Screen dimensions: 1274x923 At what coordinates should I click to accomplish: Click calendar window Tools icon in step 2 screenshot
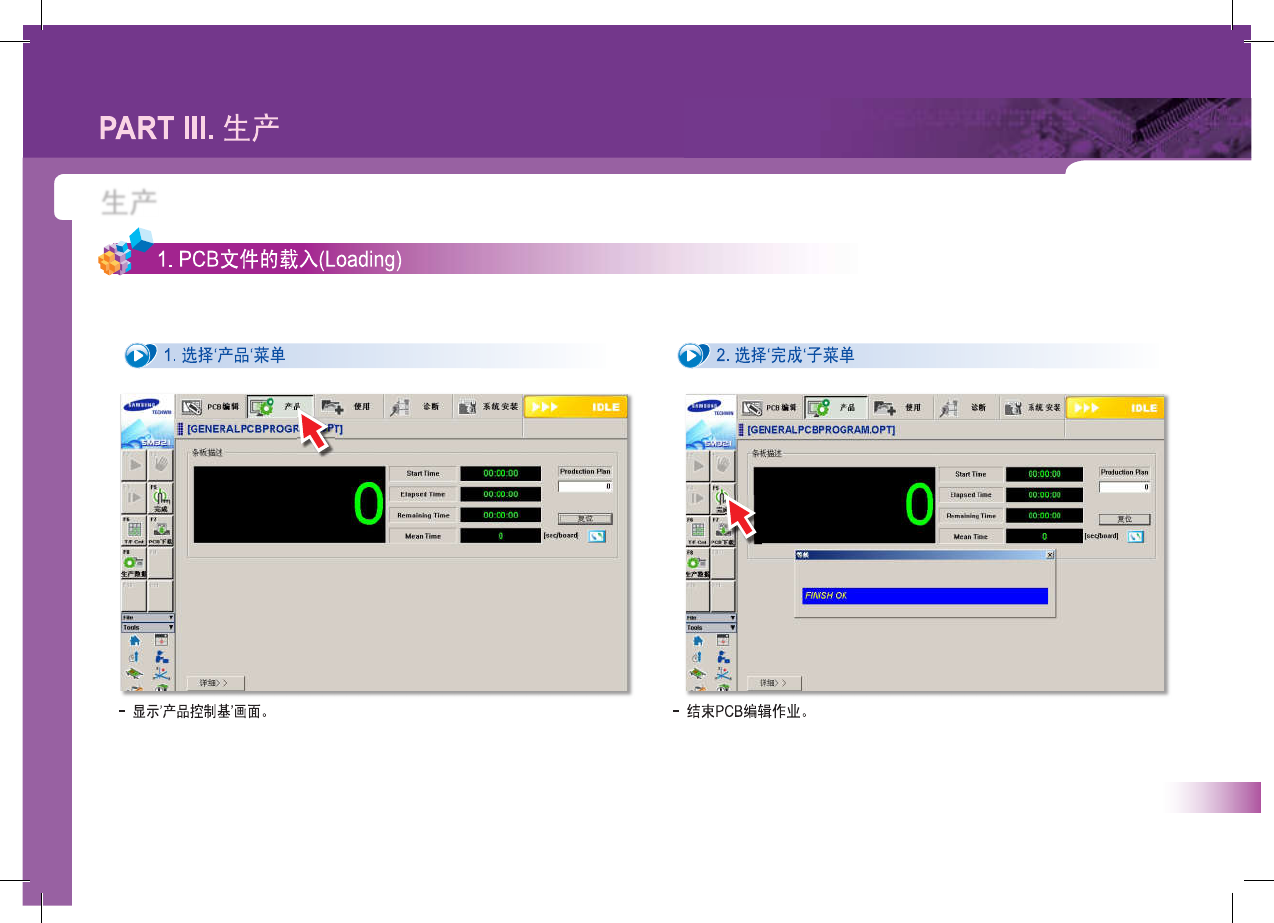click(x=723, y=640)
